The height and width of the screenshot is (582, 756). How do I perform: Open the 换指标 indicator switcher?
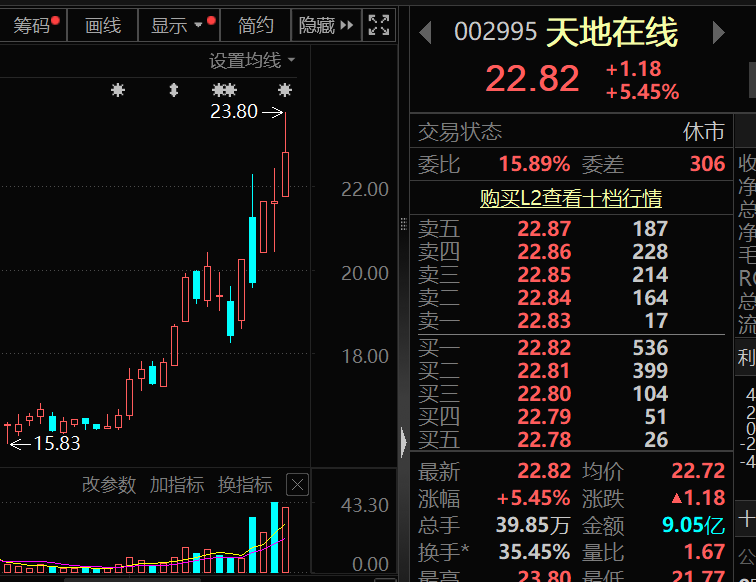pyautogui.click(x=245, y=485)
